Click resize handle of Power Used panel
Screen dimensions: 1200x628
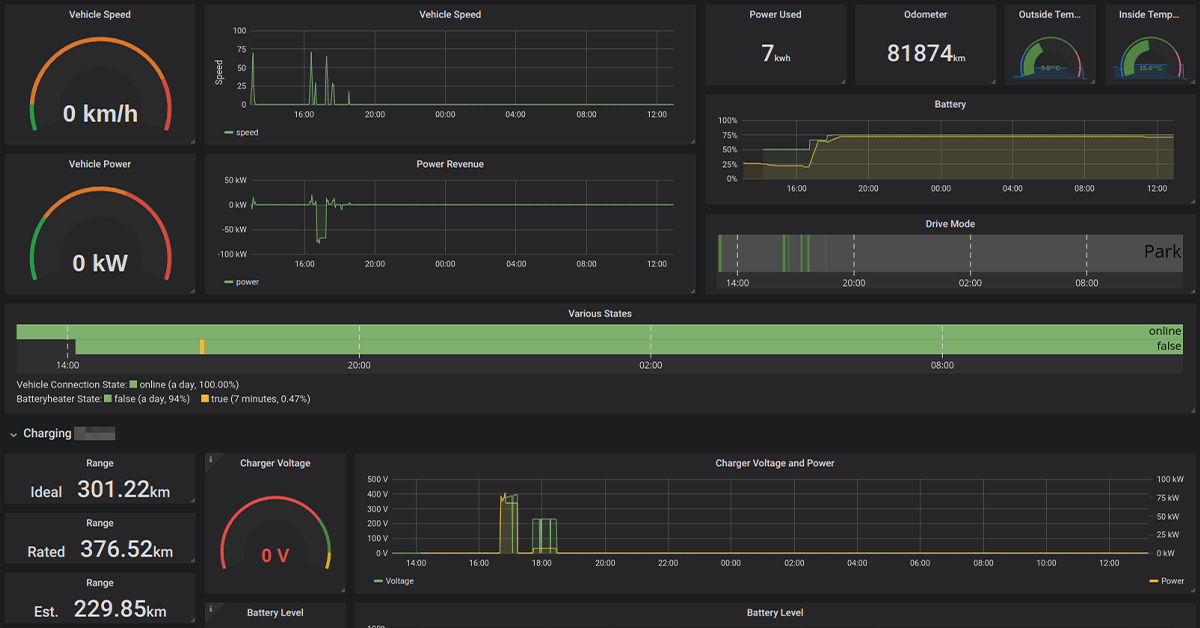[842, 81]
